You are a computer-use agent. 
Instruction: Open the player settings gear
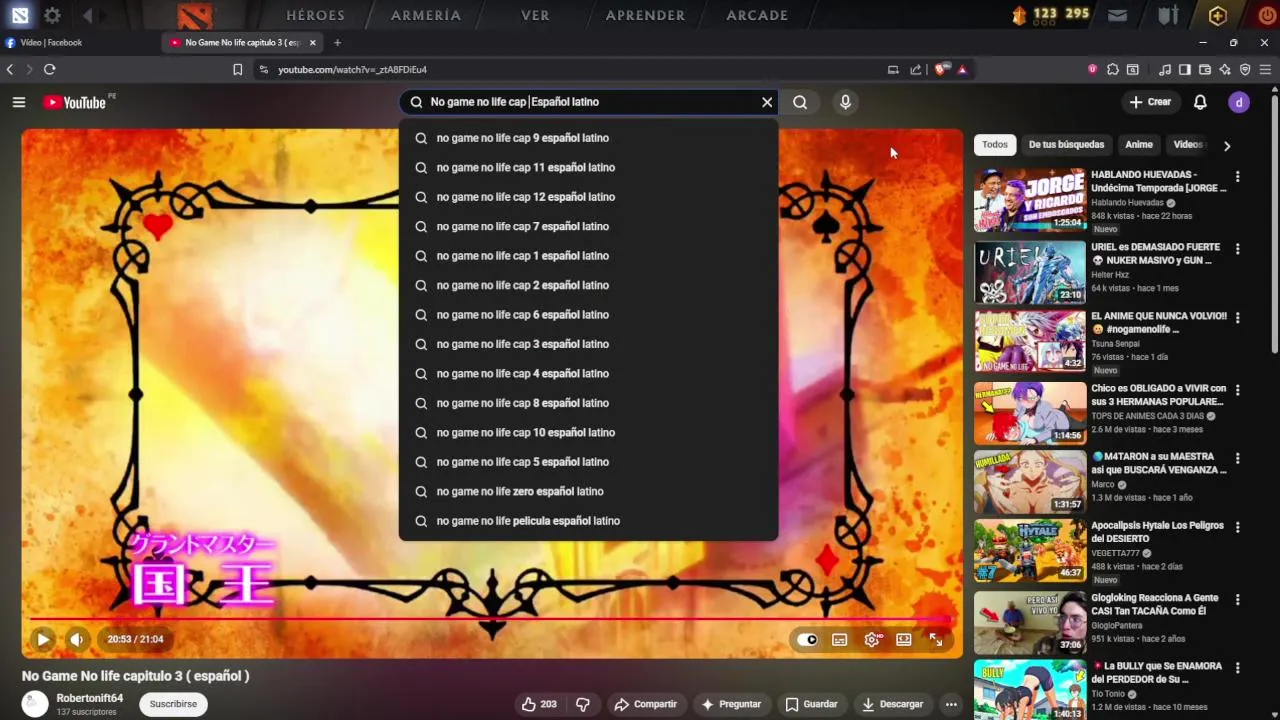872,640
